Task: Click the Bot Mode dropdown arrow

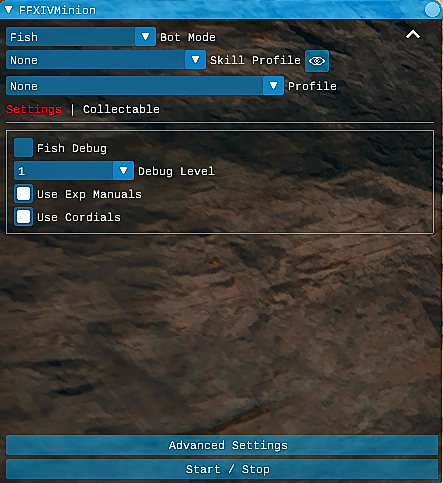Action: pyautogui.click(x=145, y=37)
